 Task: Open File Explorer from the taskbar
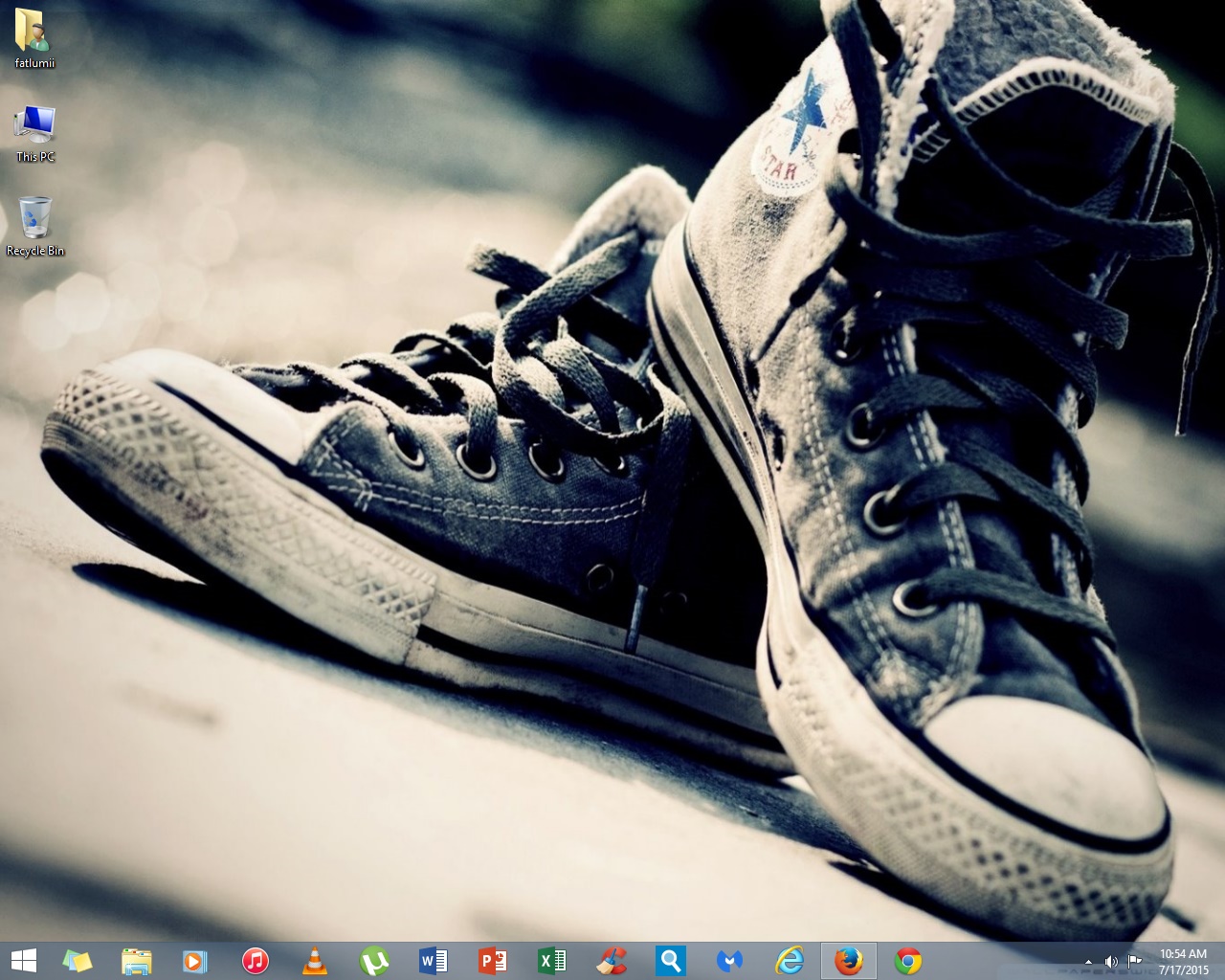[136, 960]
